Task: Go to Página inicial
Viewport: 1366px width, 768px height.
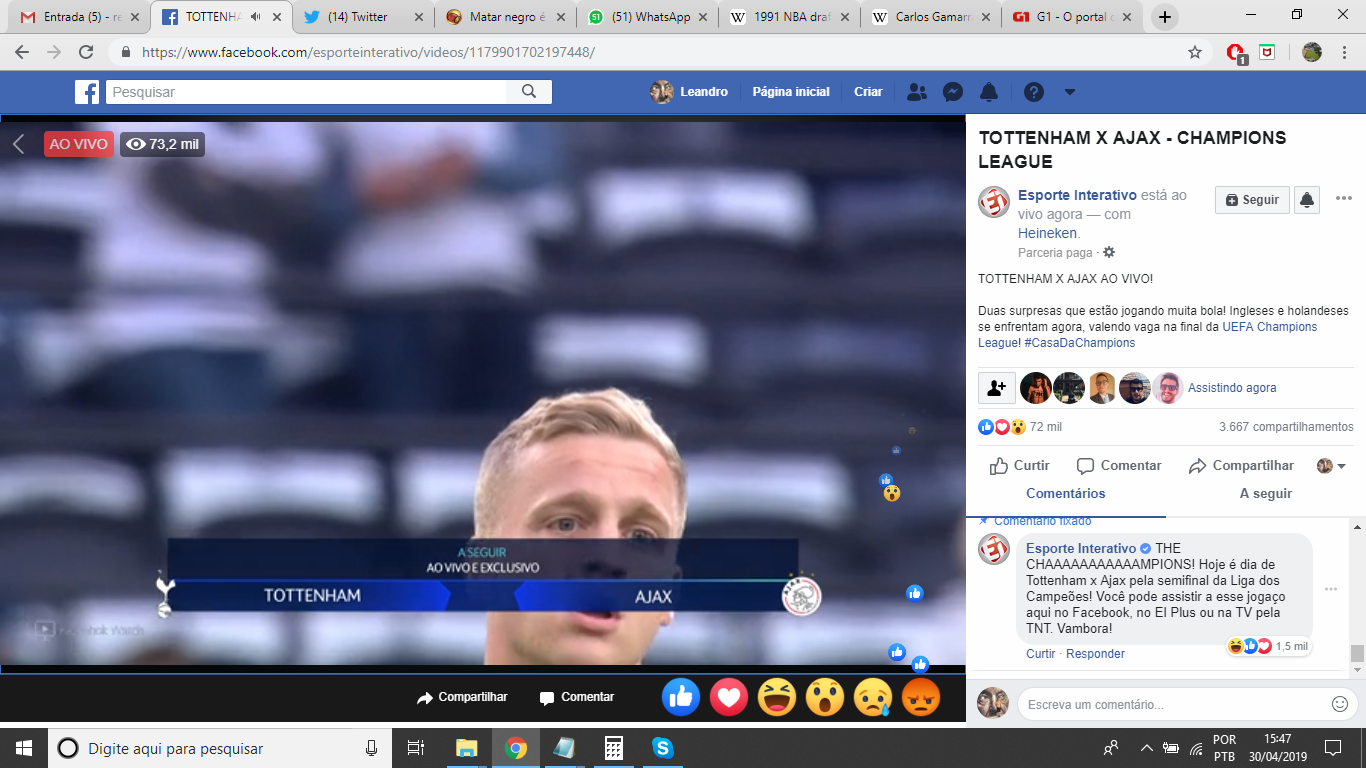Action: [x=791, y=92]
